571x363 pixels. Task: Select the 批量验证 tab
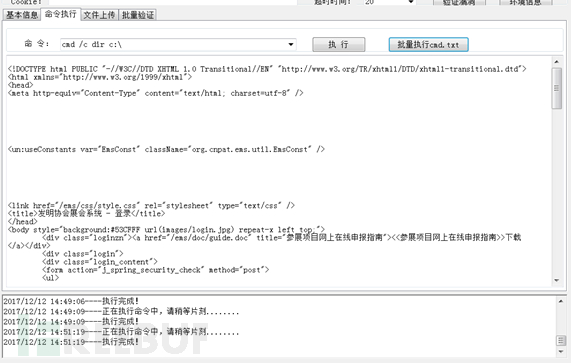138,15
